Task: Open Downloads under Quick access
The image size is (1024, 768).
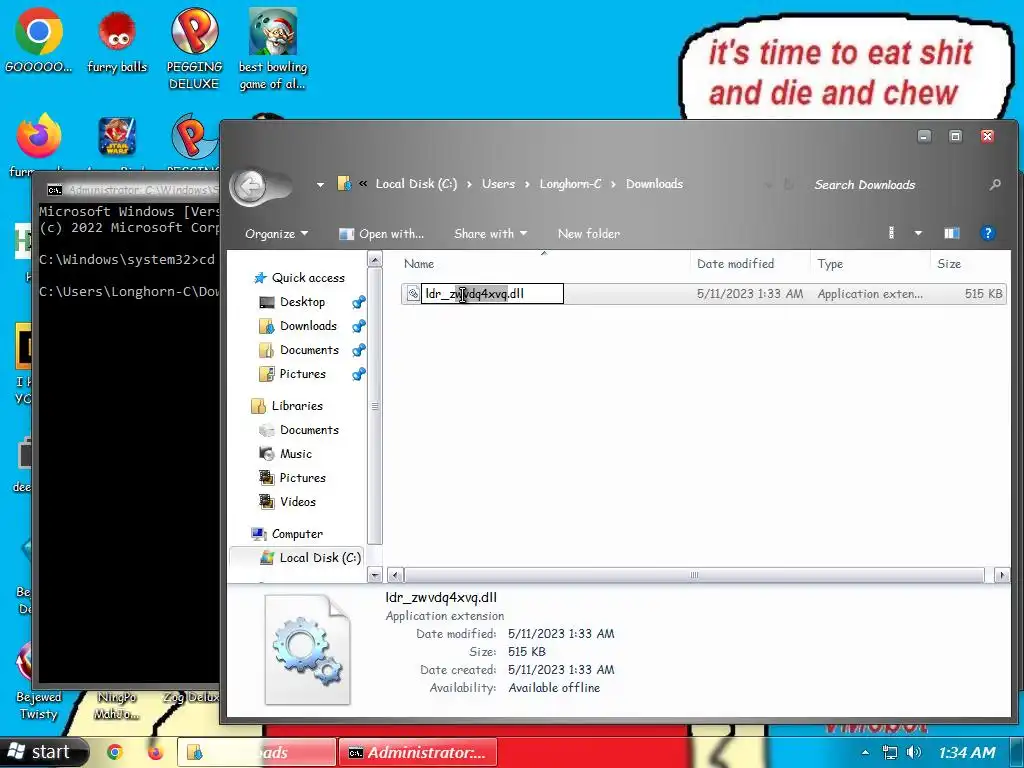Action: pos(298,326)
